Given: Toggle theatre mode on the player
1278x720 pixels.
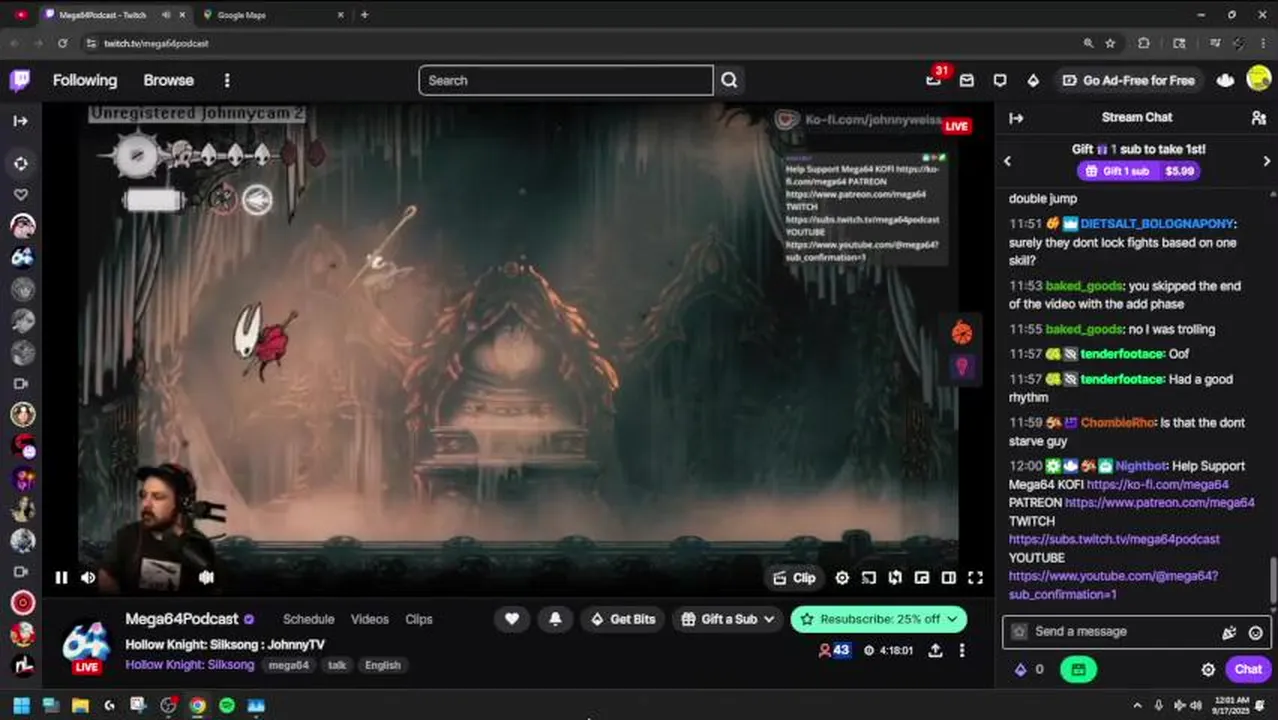Looking at the screenshot, I should pos(948,578).
